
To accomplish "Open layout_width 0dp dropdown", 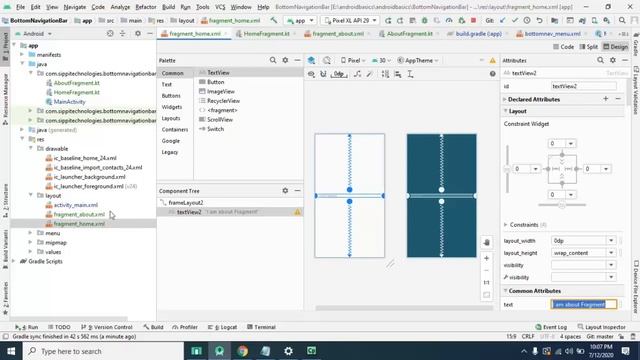I will coord(611,241).
